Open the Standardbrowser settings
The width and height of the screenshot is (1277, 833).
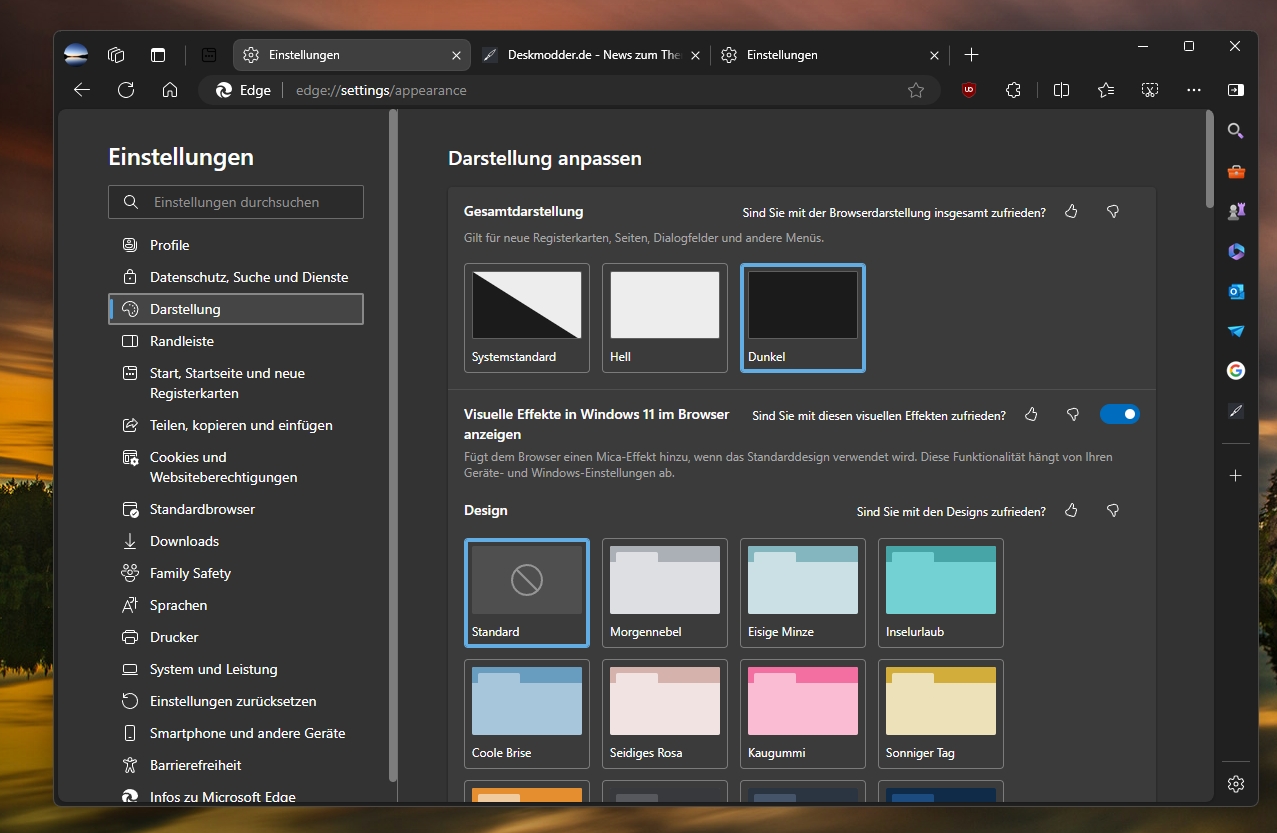pyautogui.click(x=235, y=509)
